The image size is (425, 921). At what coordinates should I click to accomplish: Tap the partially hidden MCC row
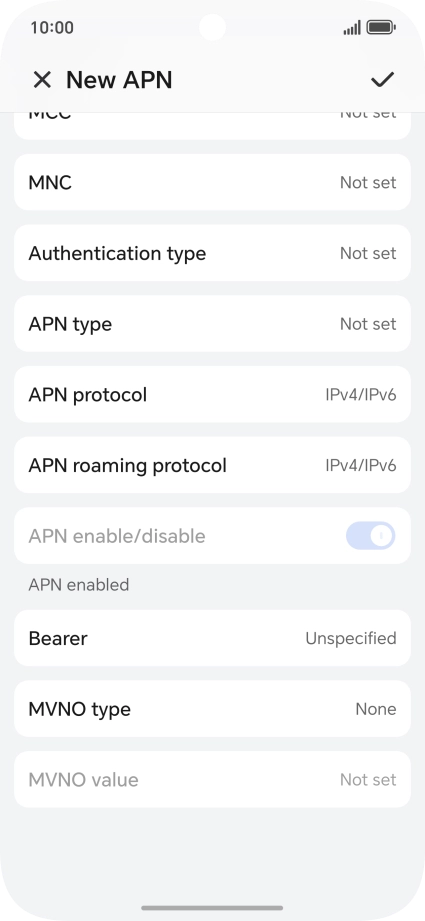[212, 126]
